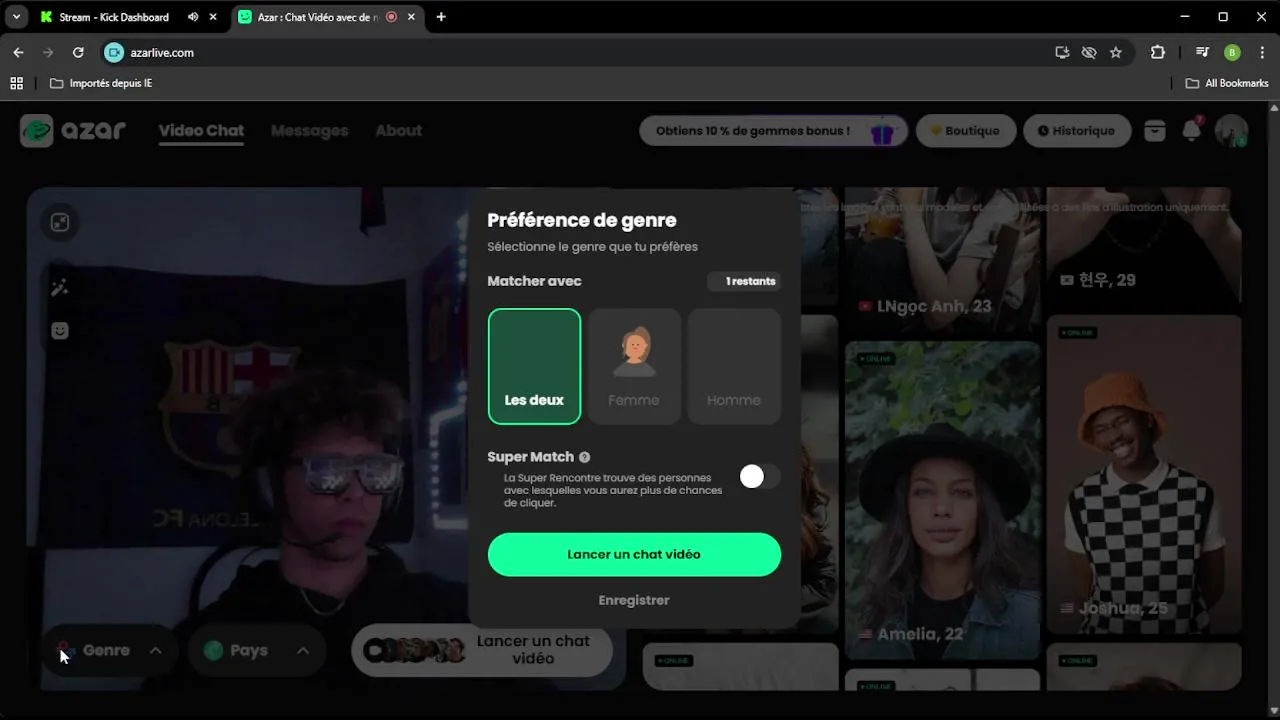1280x720 pixels.
Task: Open 현우, 29 profile card
Action: point(1144,246)
